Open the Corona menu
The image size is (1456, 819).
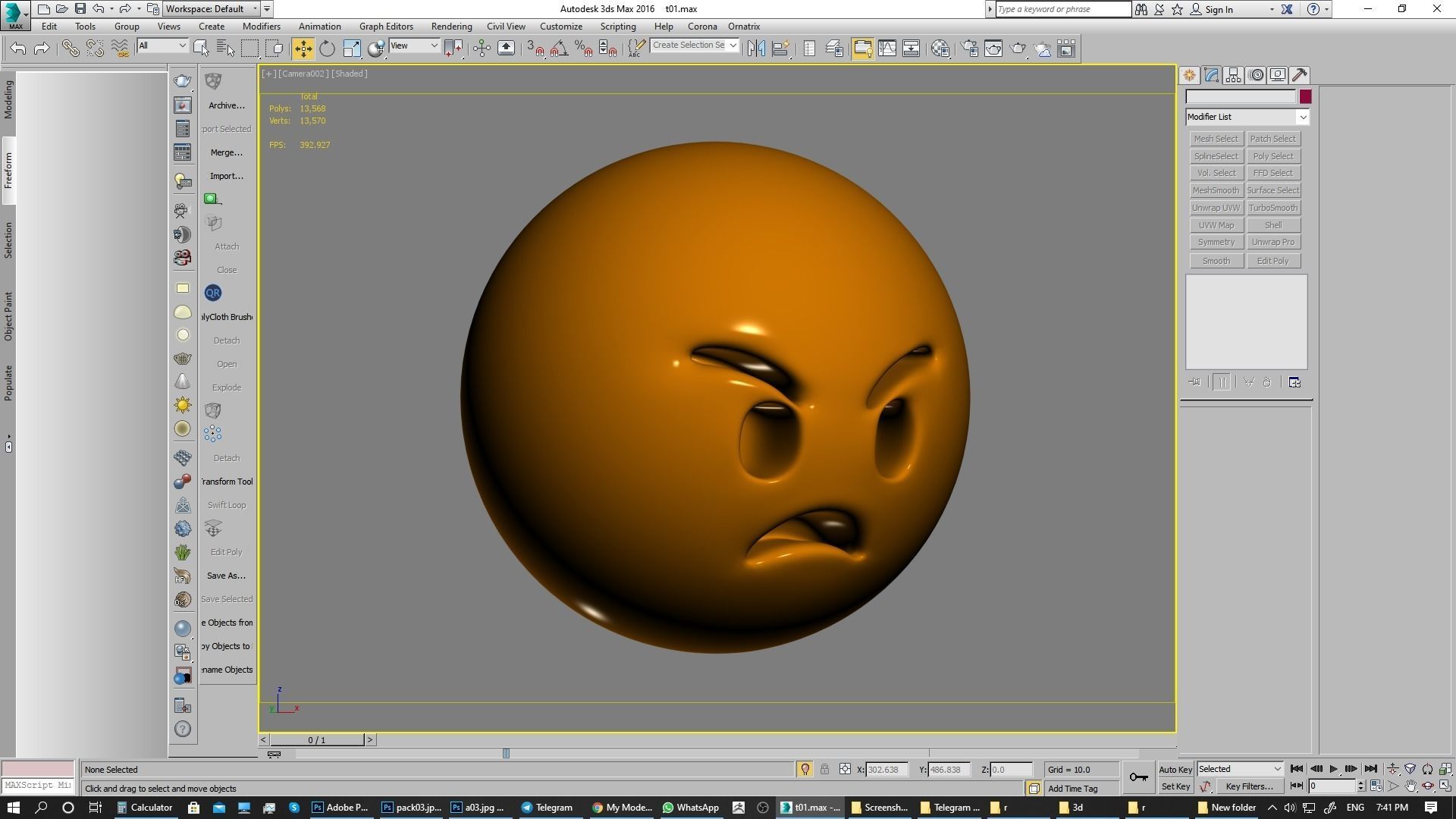click(x=702, y=27)
